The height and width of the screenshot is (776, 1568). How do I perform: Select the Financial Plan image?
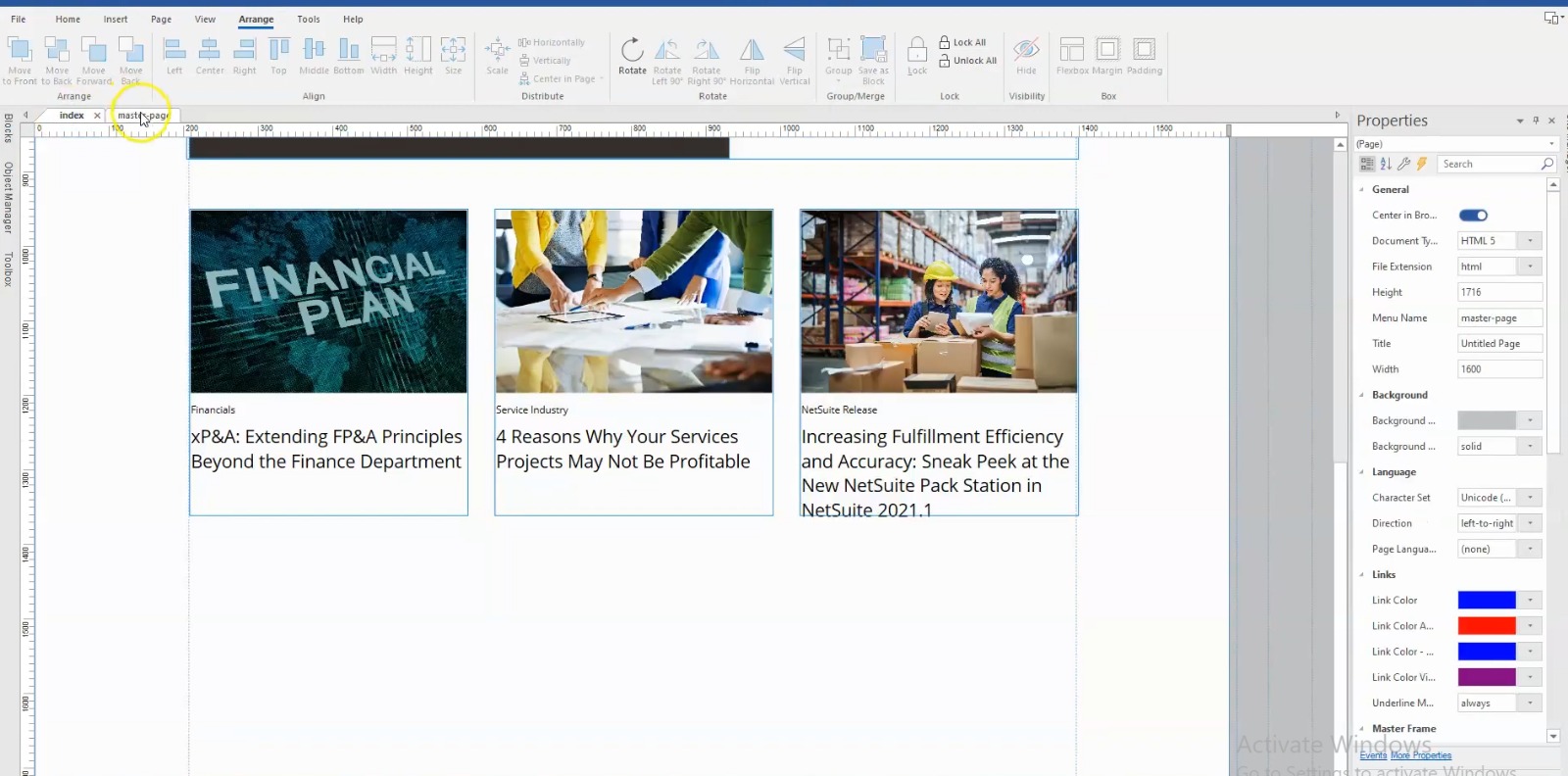[x=328, y=302]
